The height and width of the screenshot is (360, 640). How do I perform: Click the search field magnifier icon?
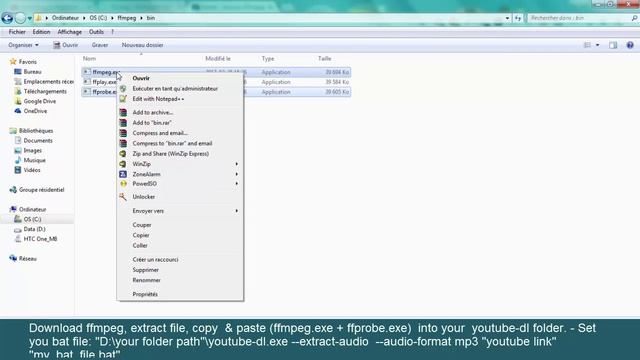[x=634, y=18]
